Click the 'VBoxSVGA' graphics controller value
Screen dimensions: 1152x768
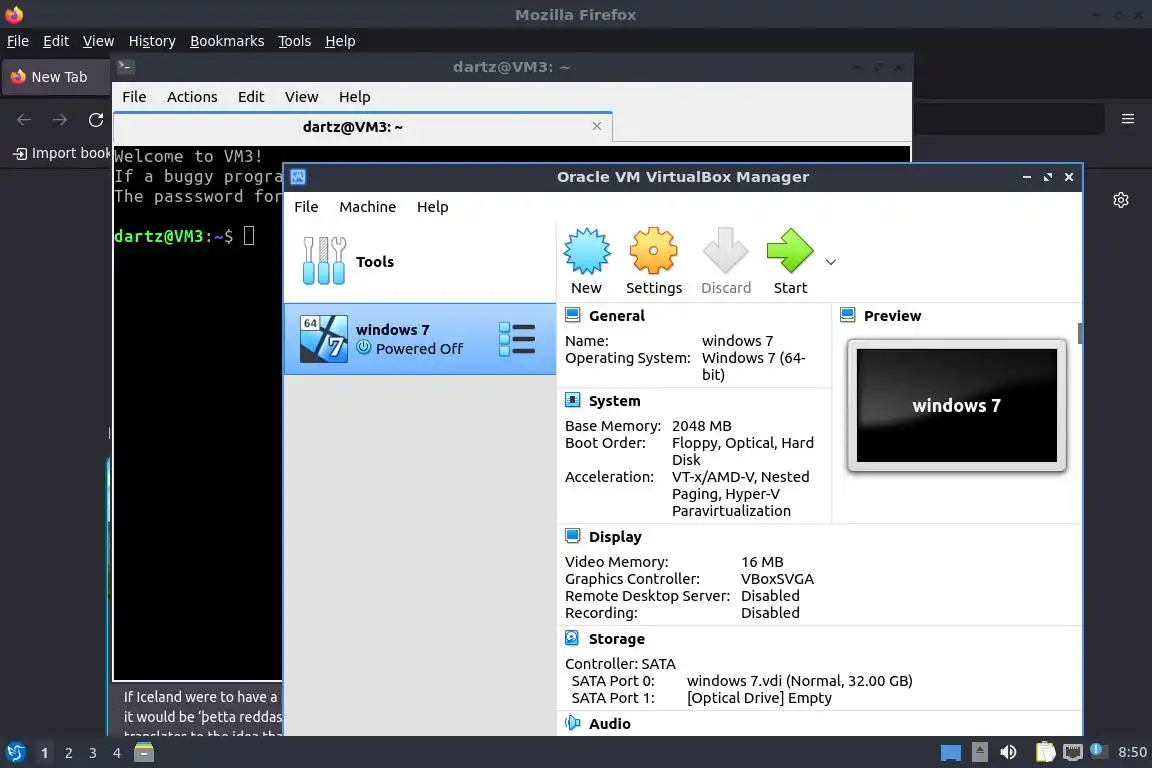pos(777,579)
